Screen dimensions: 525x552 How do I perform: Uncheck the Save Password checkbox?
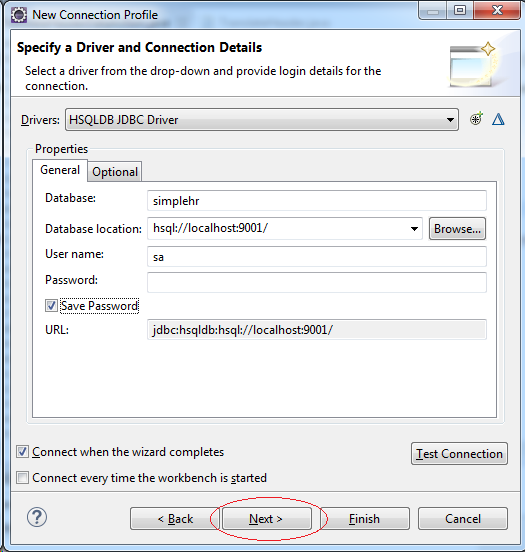(51, 306)
